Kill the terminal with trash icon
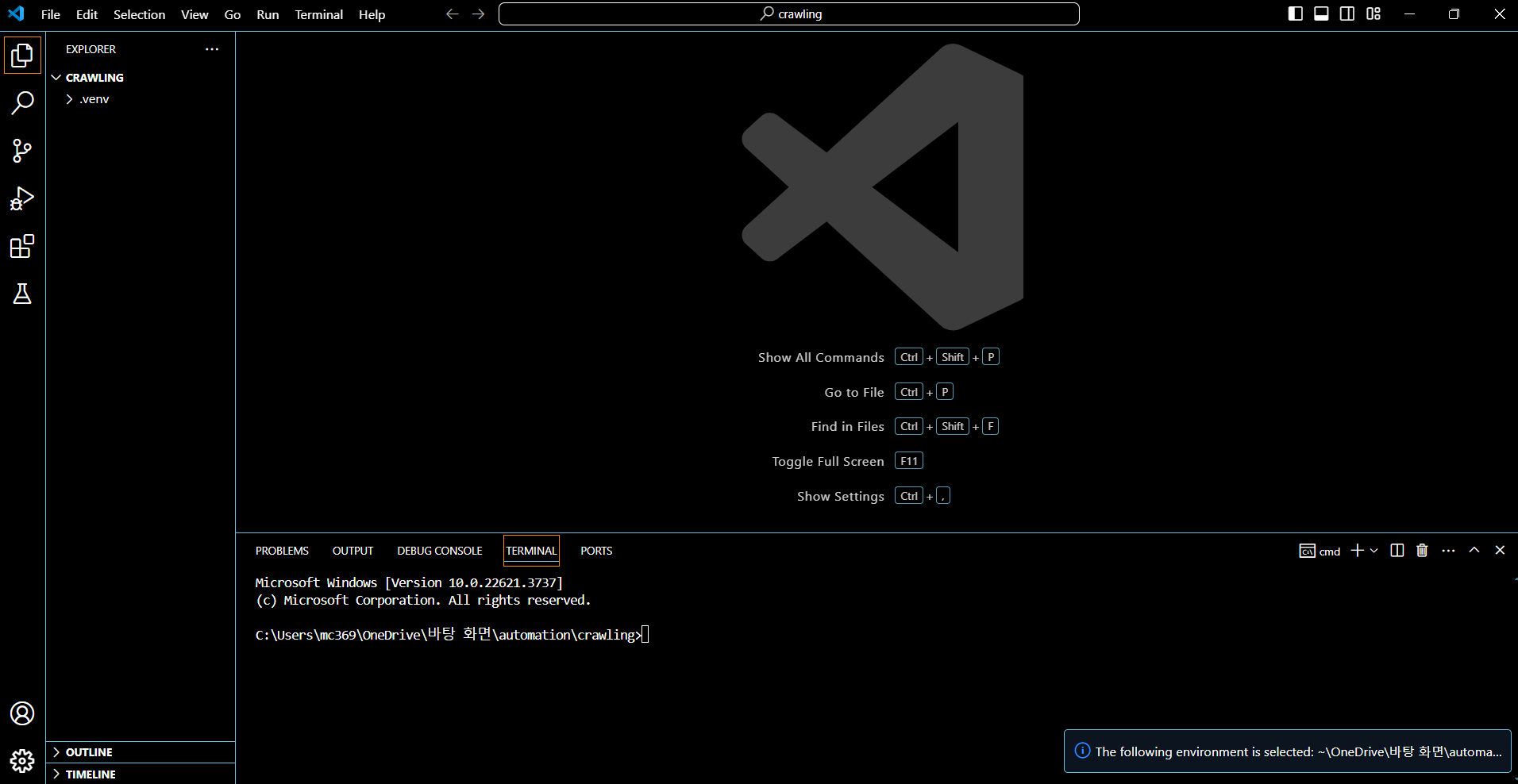The height and width of the screenshot is (784, 1518). pyautogui.click(x=1422, y=551)
